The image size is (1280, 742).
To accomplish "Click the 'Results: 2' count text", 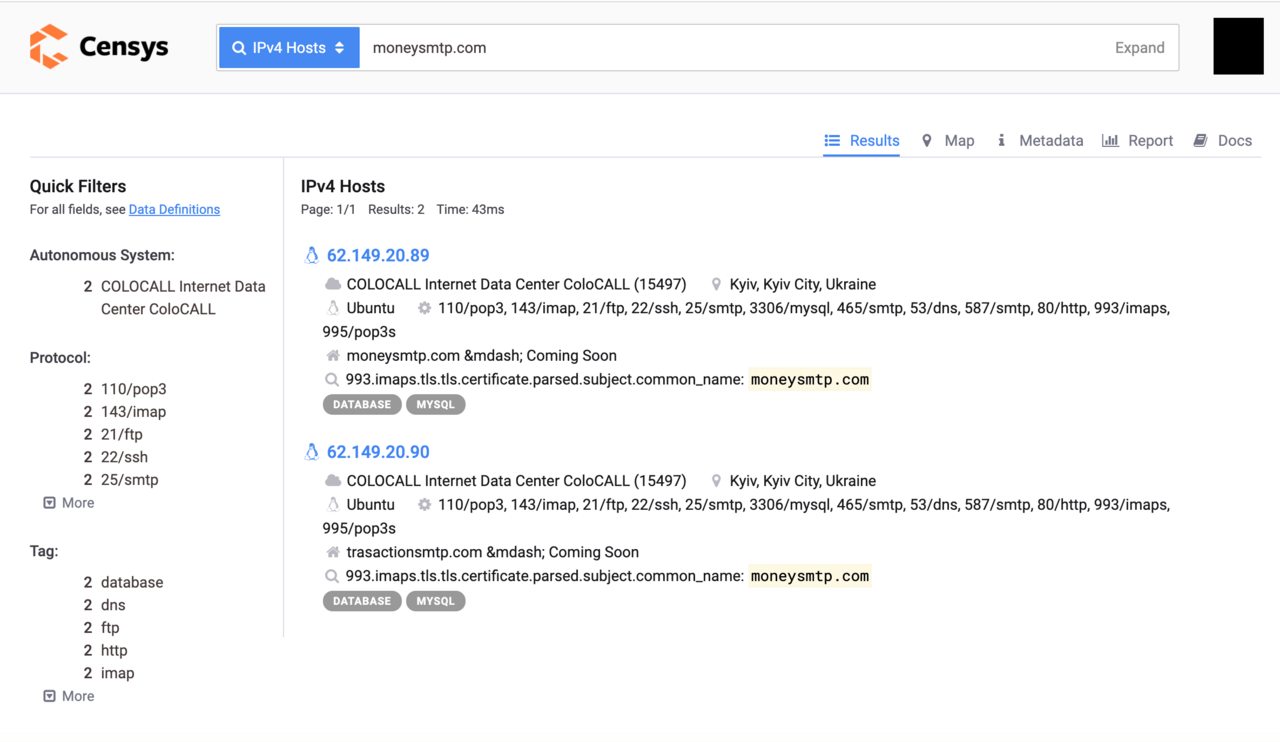I will (x=396, y=210).
